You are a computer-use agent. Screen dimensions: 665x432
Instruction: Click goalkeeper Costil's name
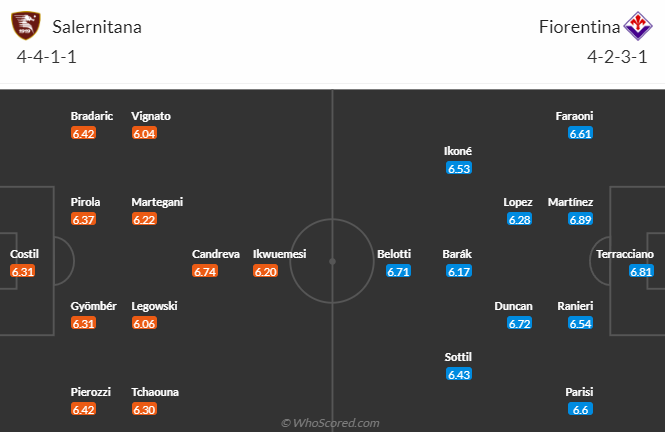[23, 254]
